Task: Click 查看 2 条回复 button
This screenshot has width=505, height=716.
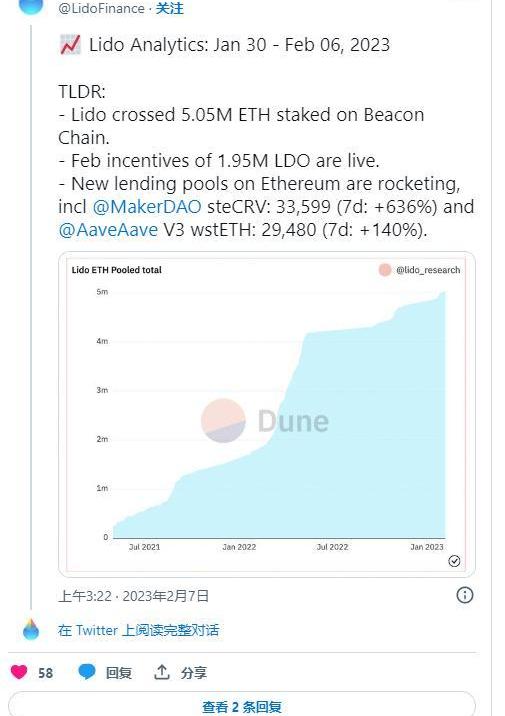Action: [242, 704]
